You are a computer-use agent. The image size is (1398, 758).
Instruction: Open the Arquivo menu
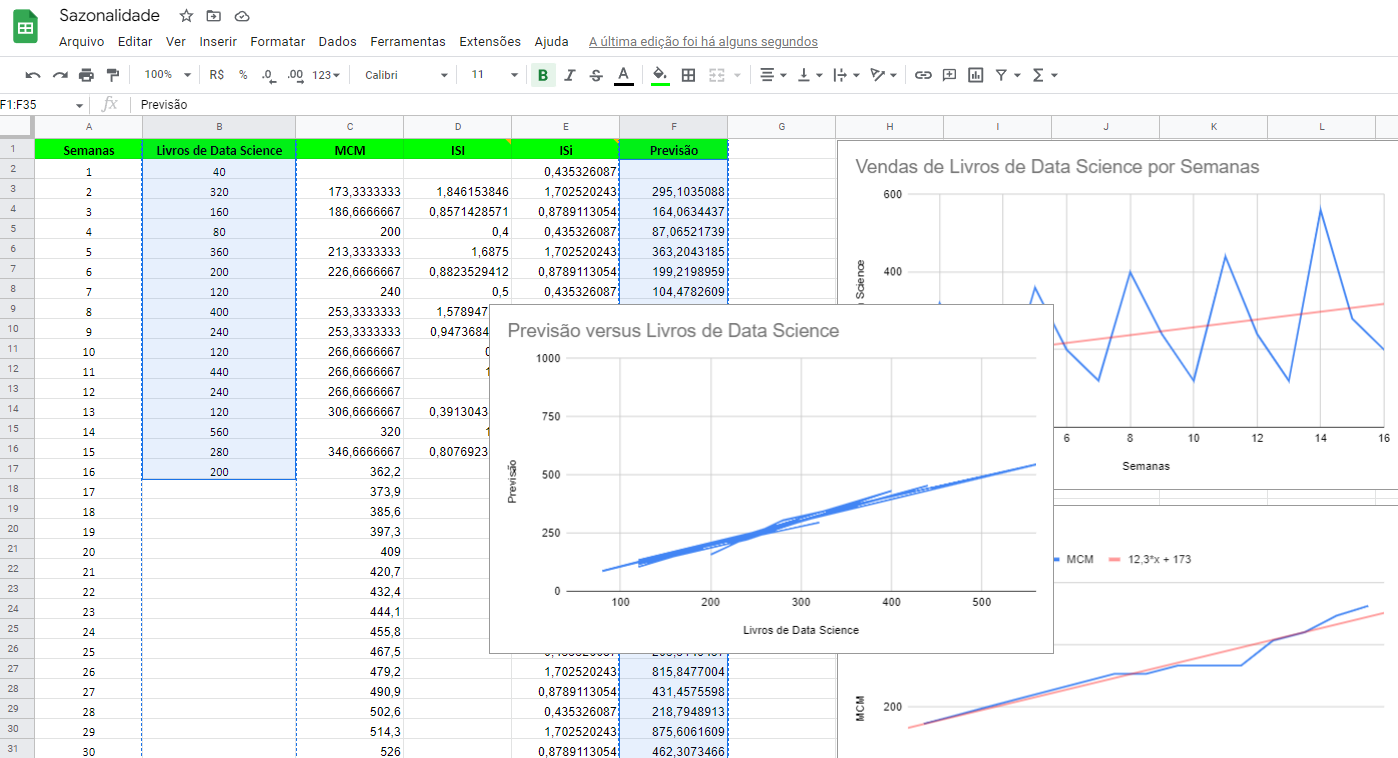(x=81, y=42)
